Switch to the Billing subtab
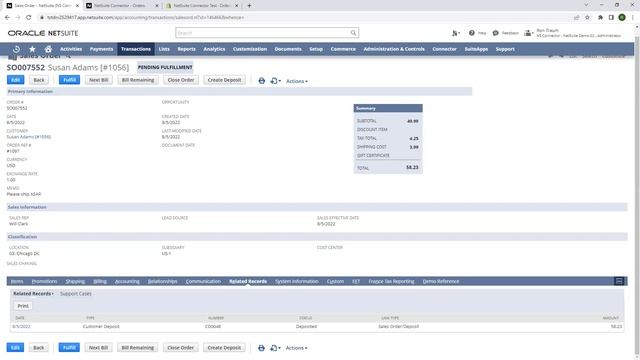The width and height of the screenshot is (640, 360). point(100,281)
